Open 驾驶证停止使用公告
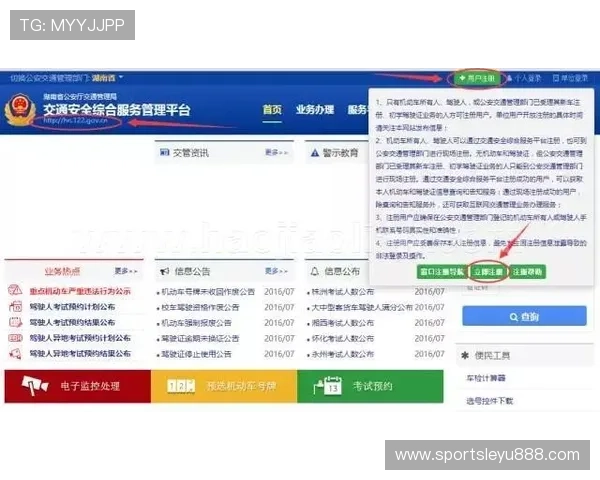 click(x=196, y=354)
